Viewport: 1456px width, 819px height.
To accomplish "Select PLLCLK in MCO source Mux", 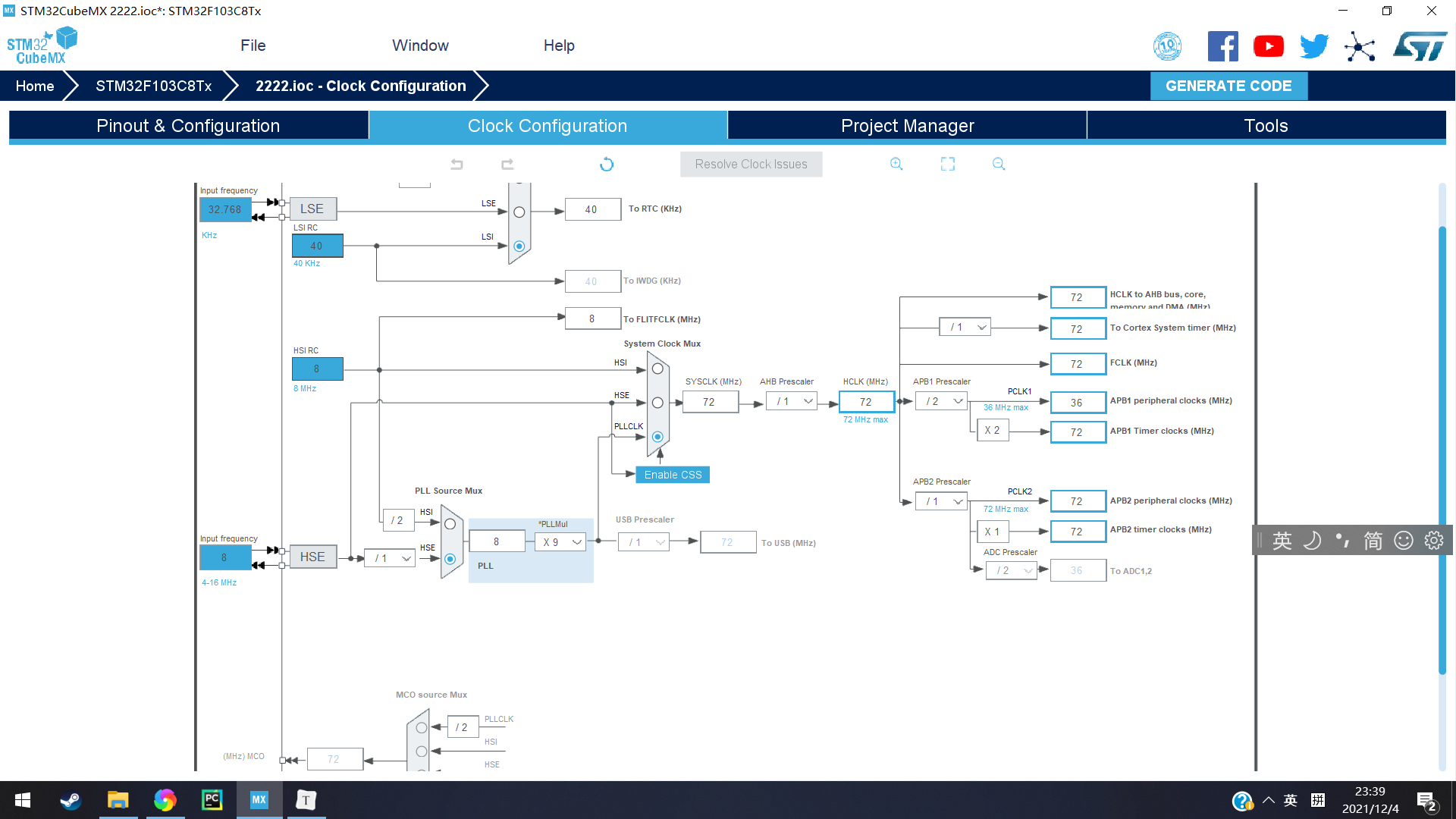I will 422,728.
